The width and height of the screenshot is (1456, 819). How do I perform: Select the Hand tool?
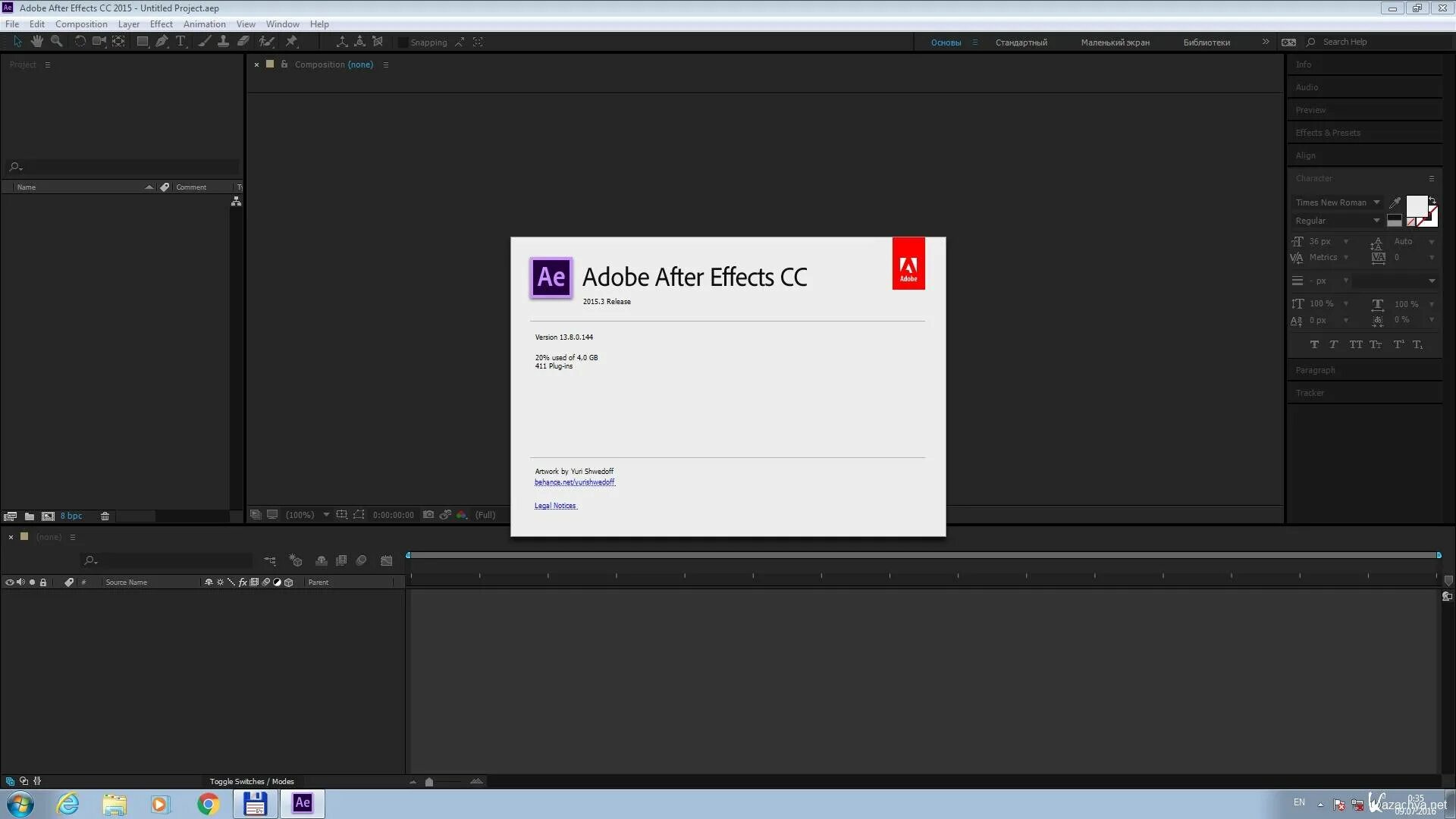[x=36, y=42]
